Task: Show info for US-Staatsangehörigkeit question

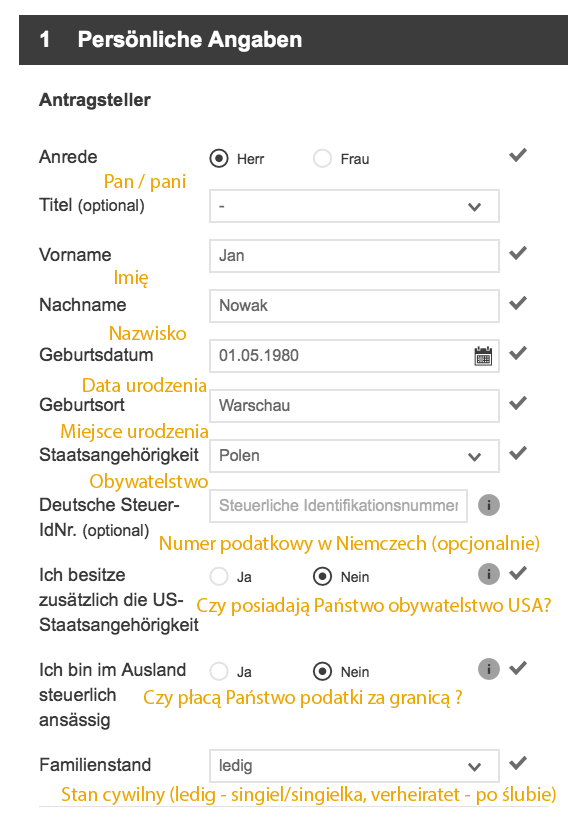Action: [489, 574]
